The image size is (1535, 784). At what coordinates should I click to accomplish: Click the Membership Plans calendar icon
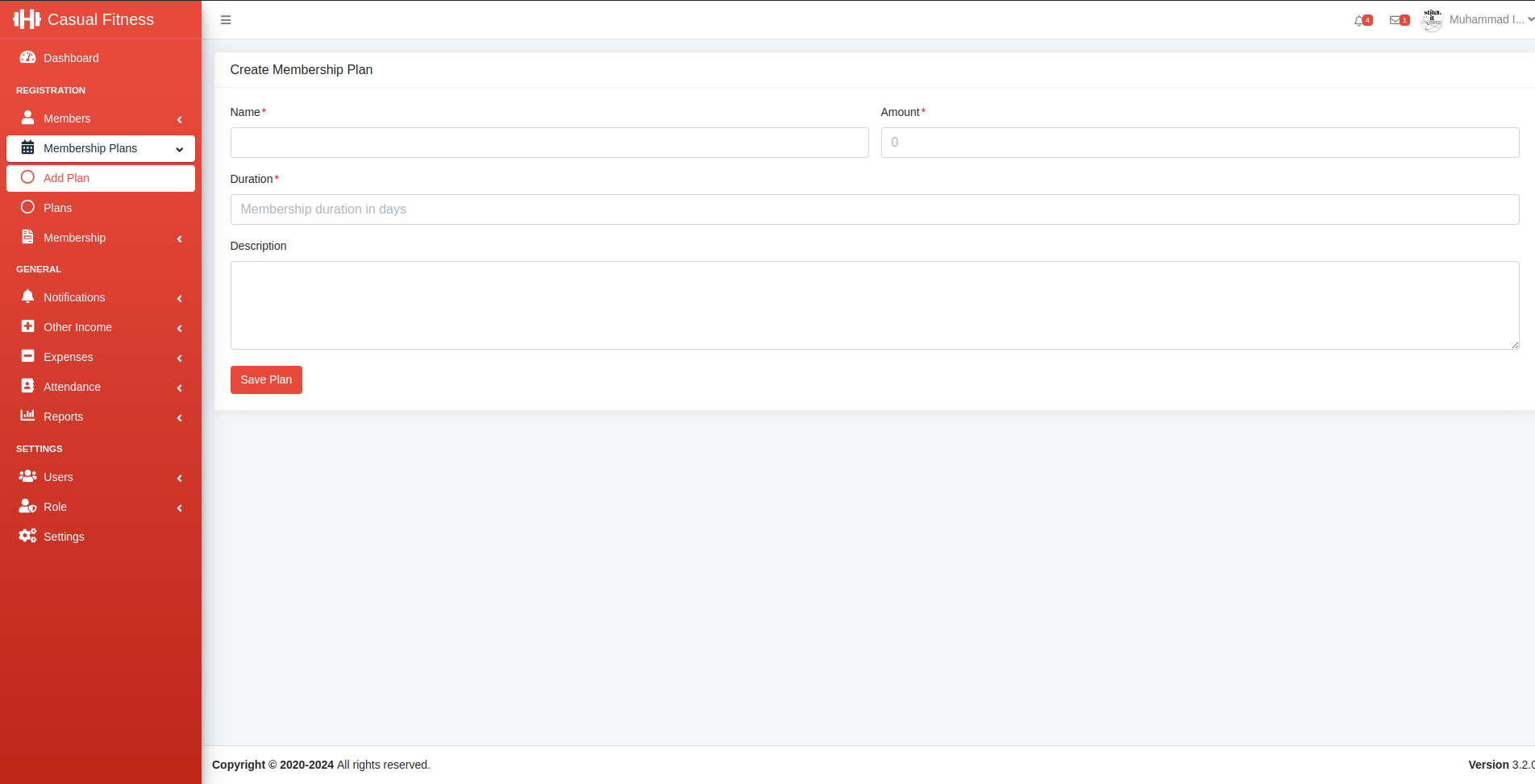(28, 148)
